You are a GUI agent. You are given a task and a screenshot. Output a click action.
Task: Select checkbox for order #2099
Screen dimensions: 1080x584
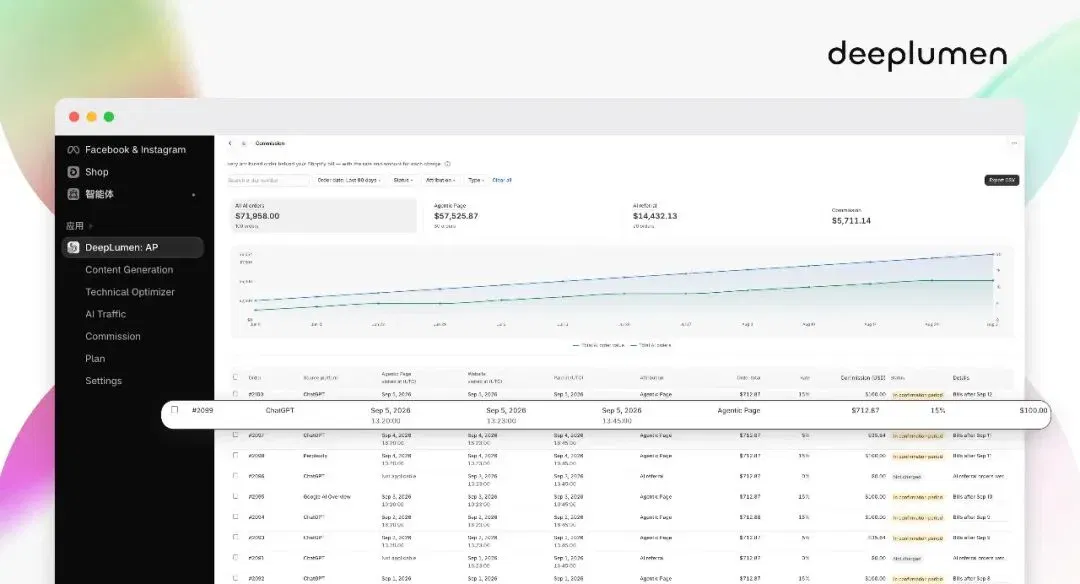pyautogui.click(x=174, y=410)
